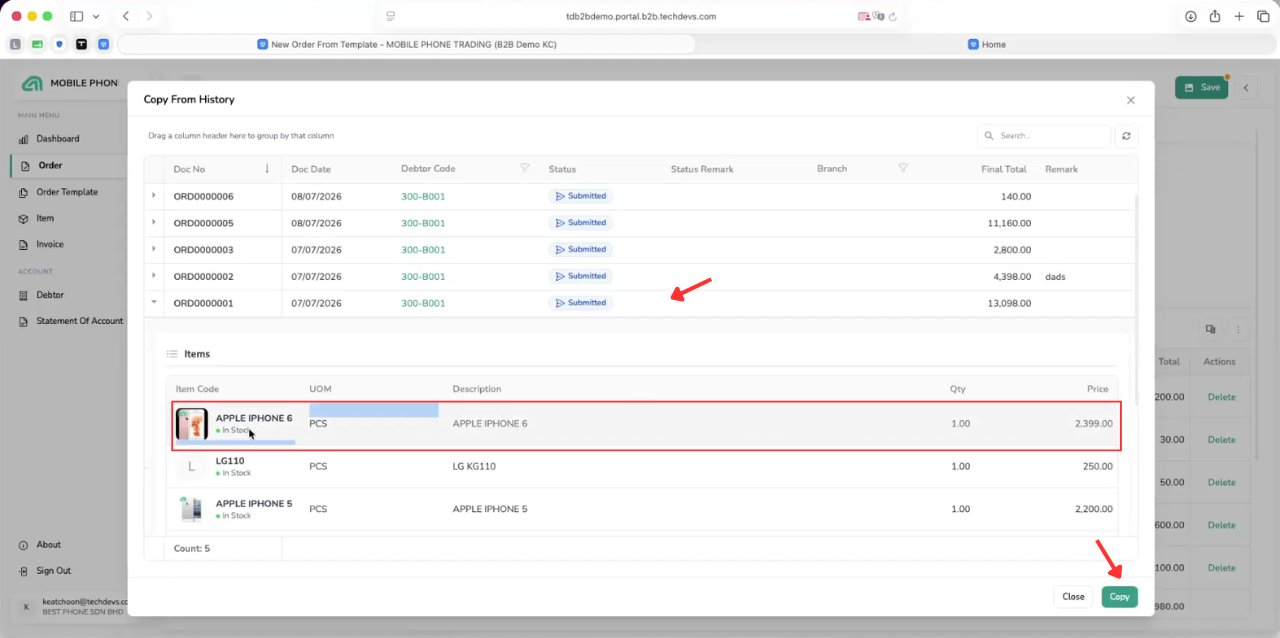This screenshot has width=1280, height=638.
Task: Click the Doc Date column header
Action: pyautogui.click(x=311, y=169)
